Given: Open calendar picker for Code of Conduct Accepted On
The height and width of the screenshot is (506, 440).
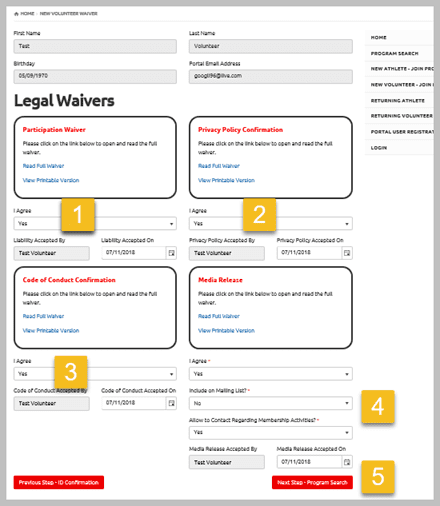Looking at the screenshot, I should (x=171, y=403).
